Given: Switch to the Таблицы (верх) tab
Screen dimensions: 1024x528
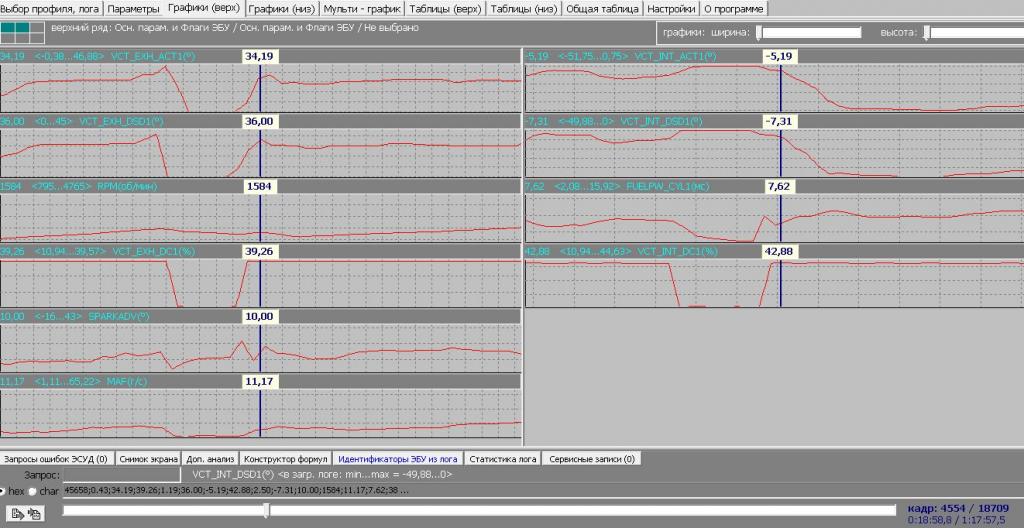Looking at the screenshot, I should (x=445, y=9).
